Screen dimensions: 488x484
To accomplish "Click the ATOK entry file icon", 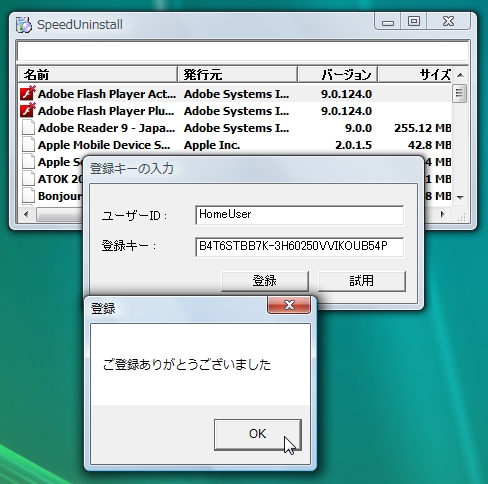I will click(x=28, y=179).
